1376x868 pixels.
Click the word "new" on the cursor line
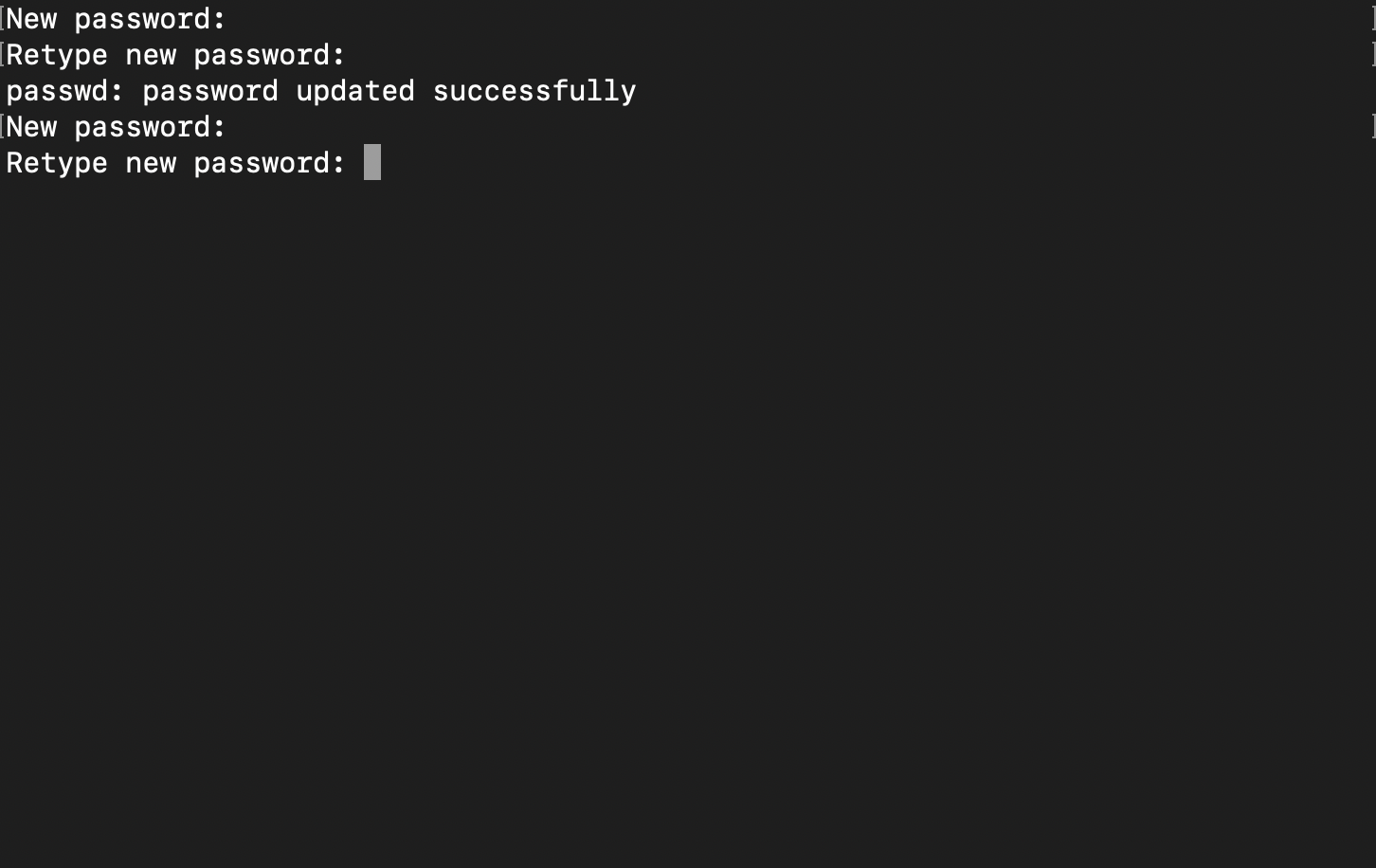151,163
